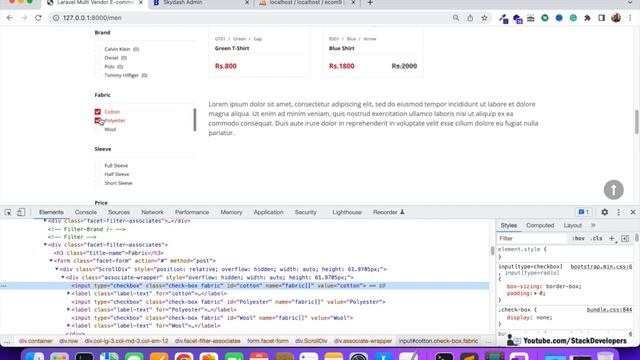Open the side panel icon
The image size is (640, 360).
click(x=602, y=18)
